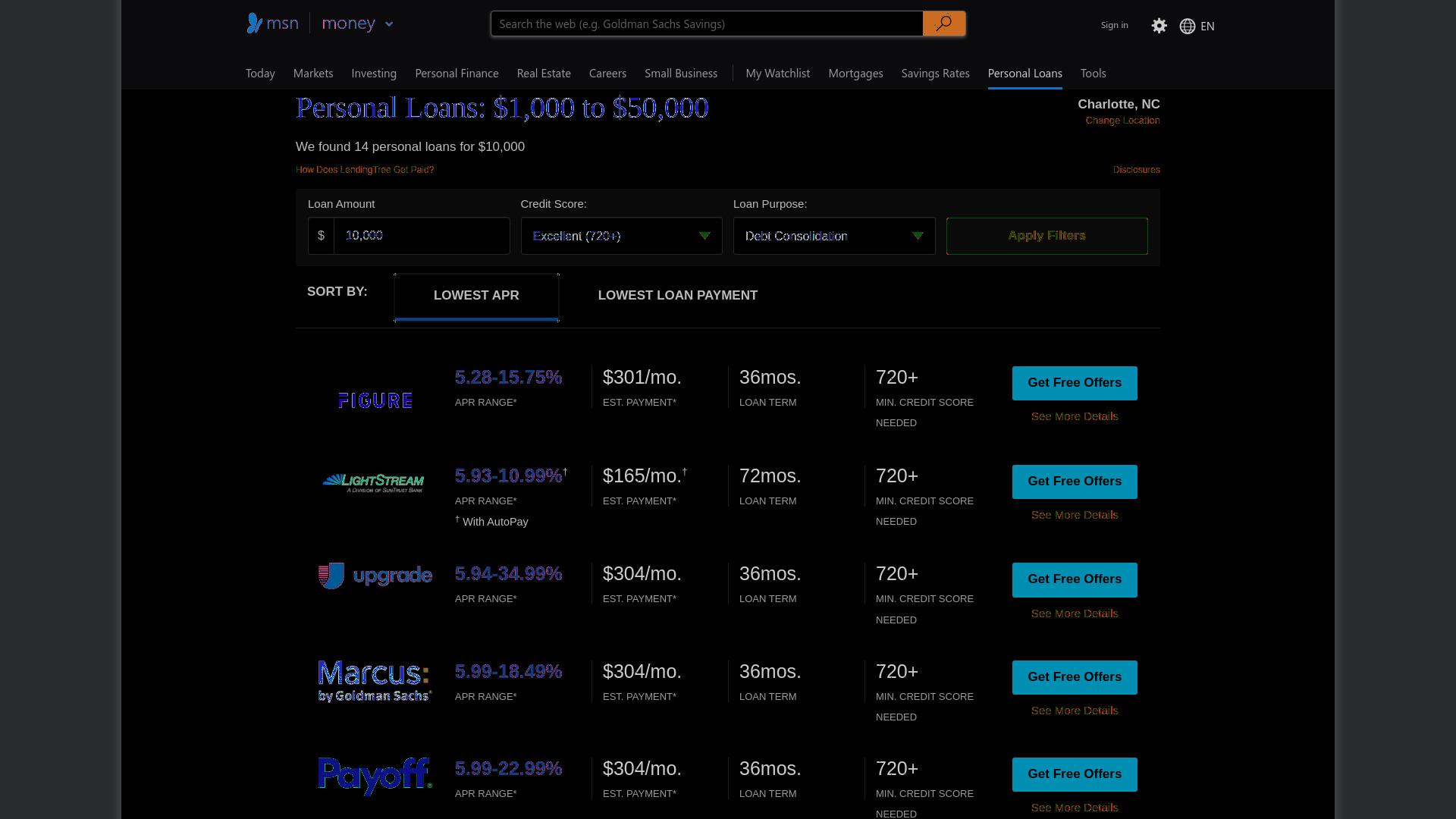Sort by Lowest Loan Payment
Screen dimensions: 1456x819
click(677, 296)
